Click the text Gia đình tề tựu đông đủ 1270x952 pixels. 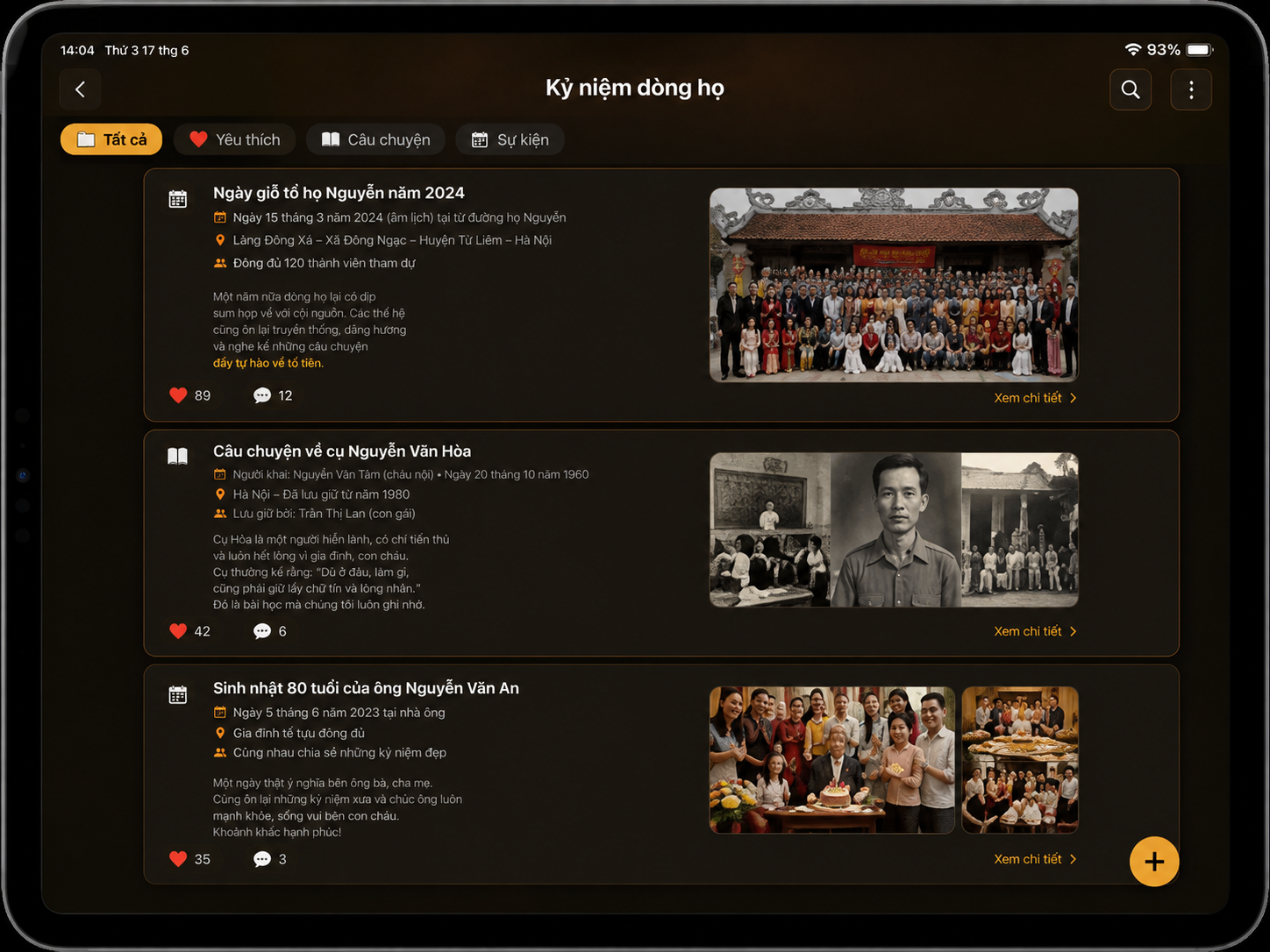[299, 733]
